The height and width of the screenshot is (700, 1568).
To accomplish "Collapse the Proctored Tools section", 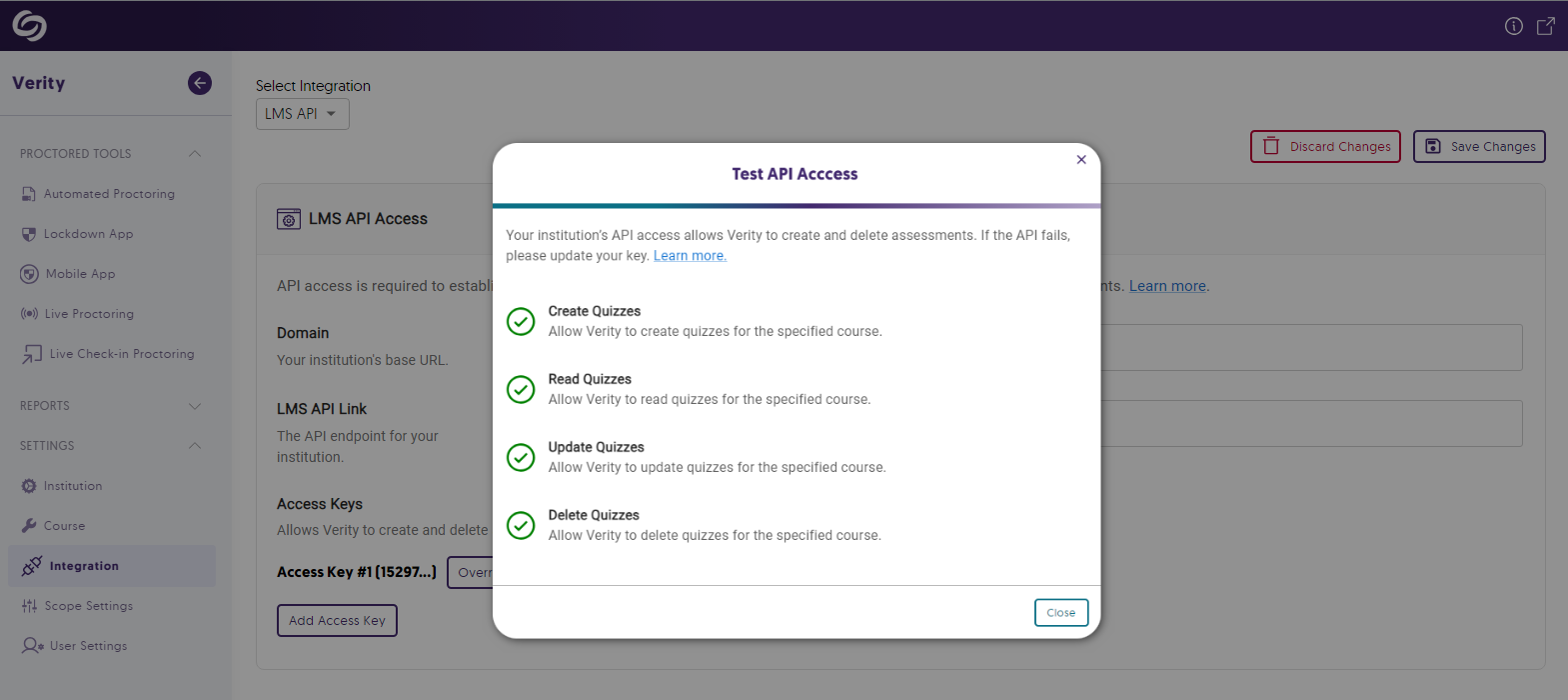I will click(195, 154).
